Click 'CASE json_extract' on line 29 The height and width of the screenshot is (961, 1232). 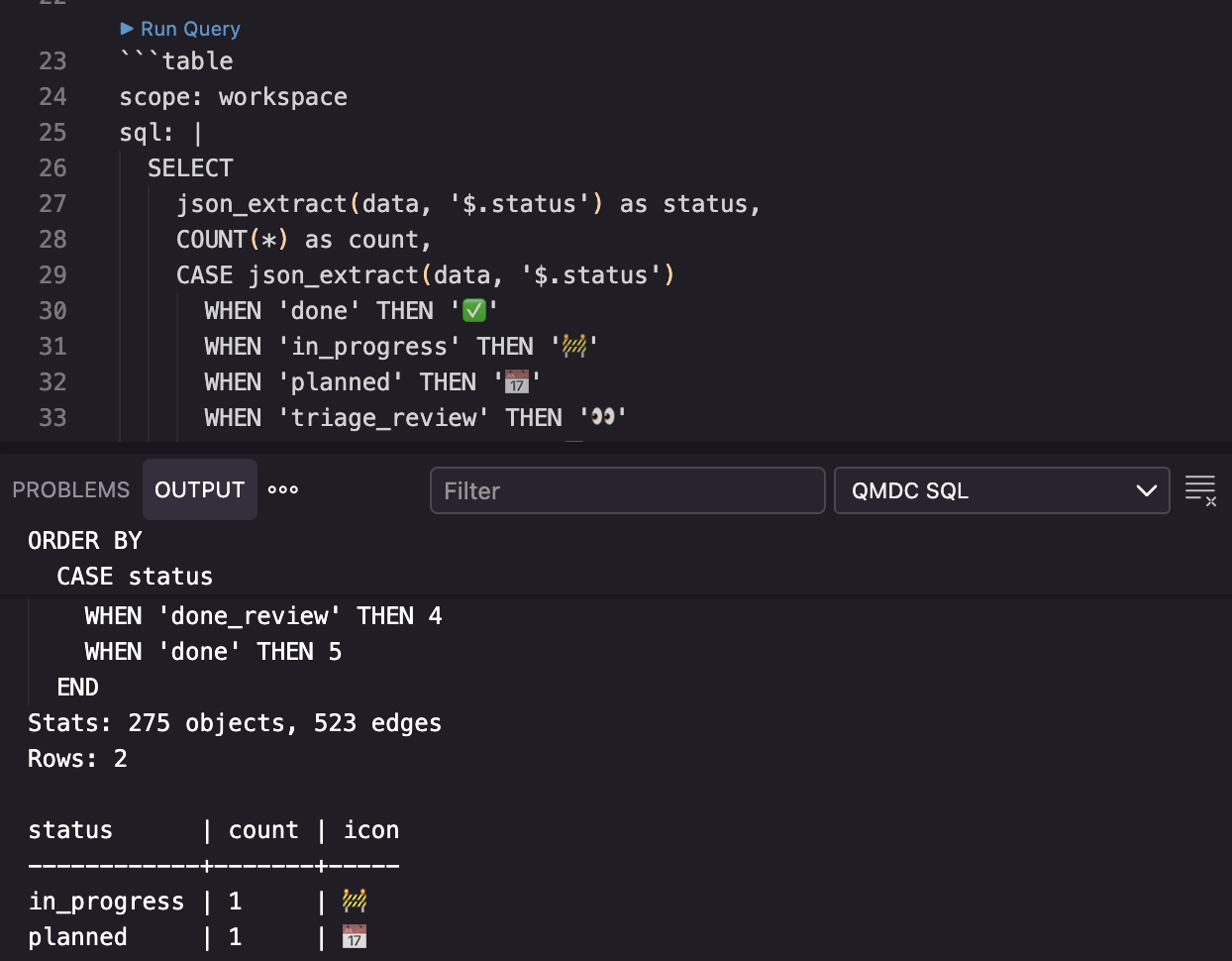pos(297,275)
